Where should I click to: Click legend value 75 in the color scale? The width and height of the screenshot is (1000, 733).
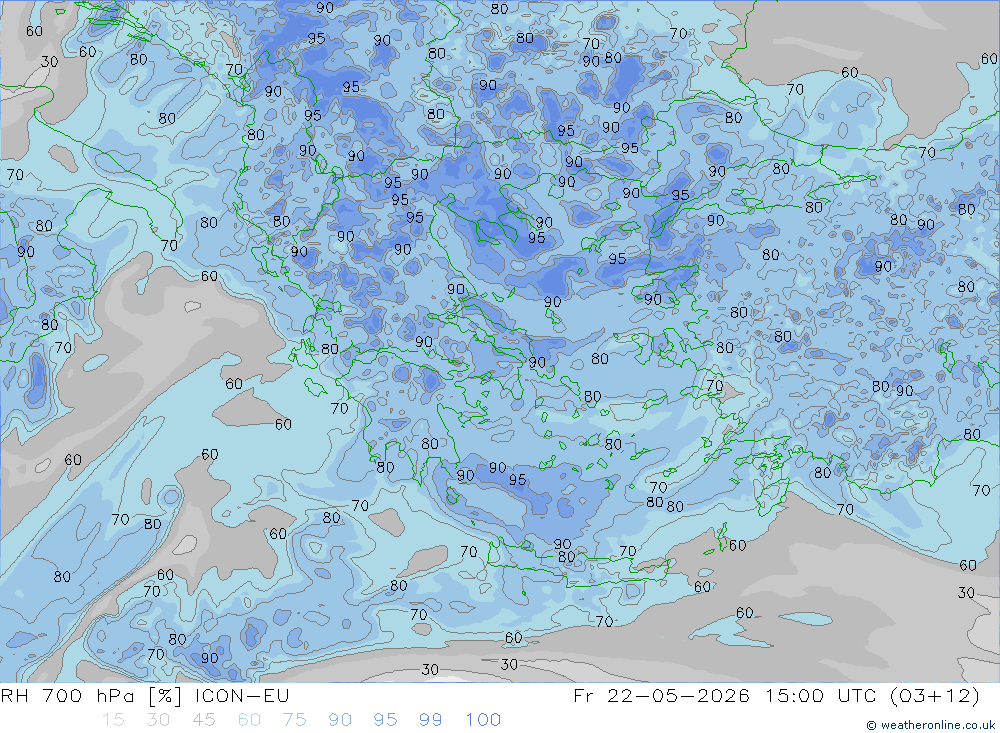click(295, 720)
